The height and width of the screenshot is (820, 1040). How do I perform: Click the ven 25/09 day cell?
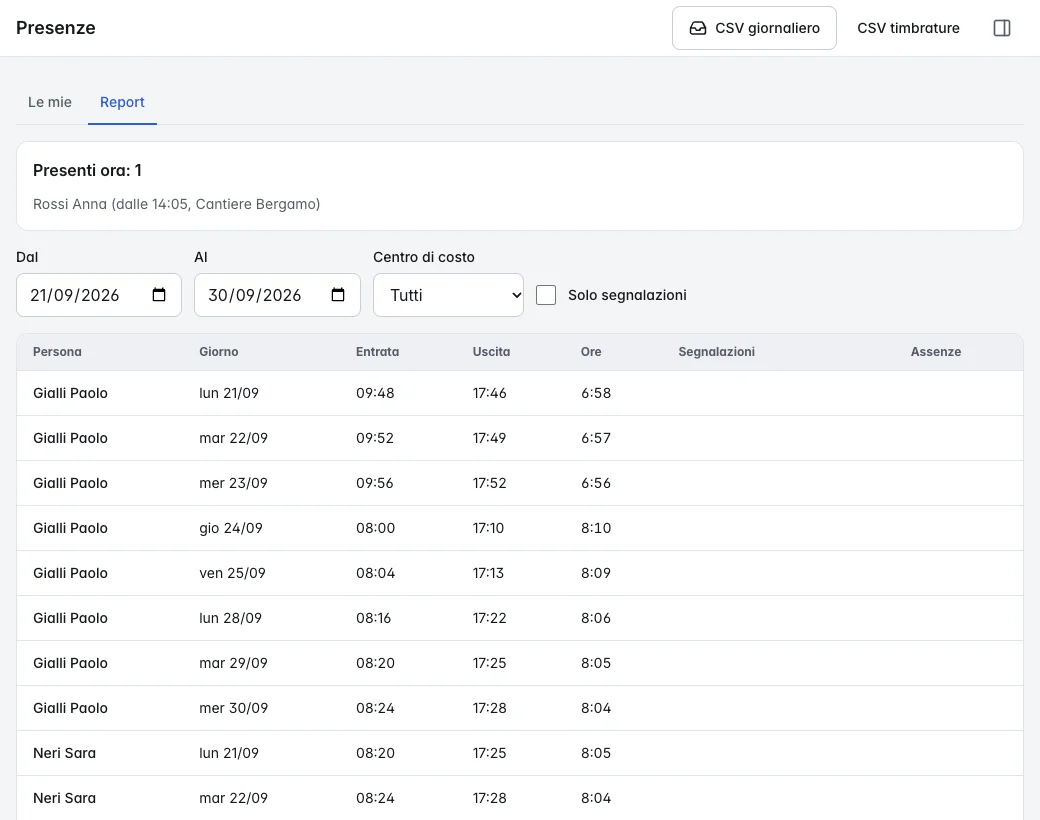[x=232, y=574]
